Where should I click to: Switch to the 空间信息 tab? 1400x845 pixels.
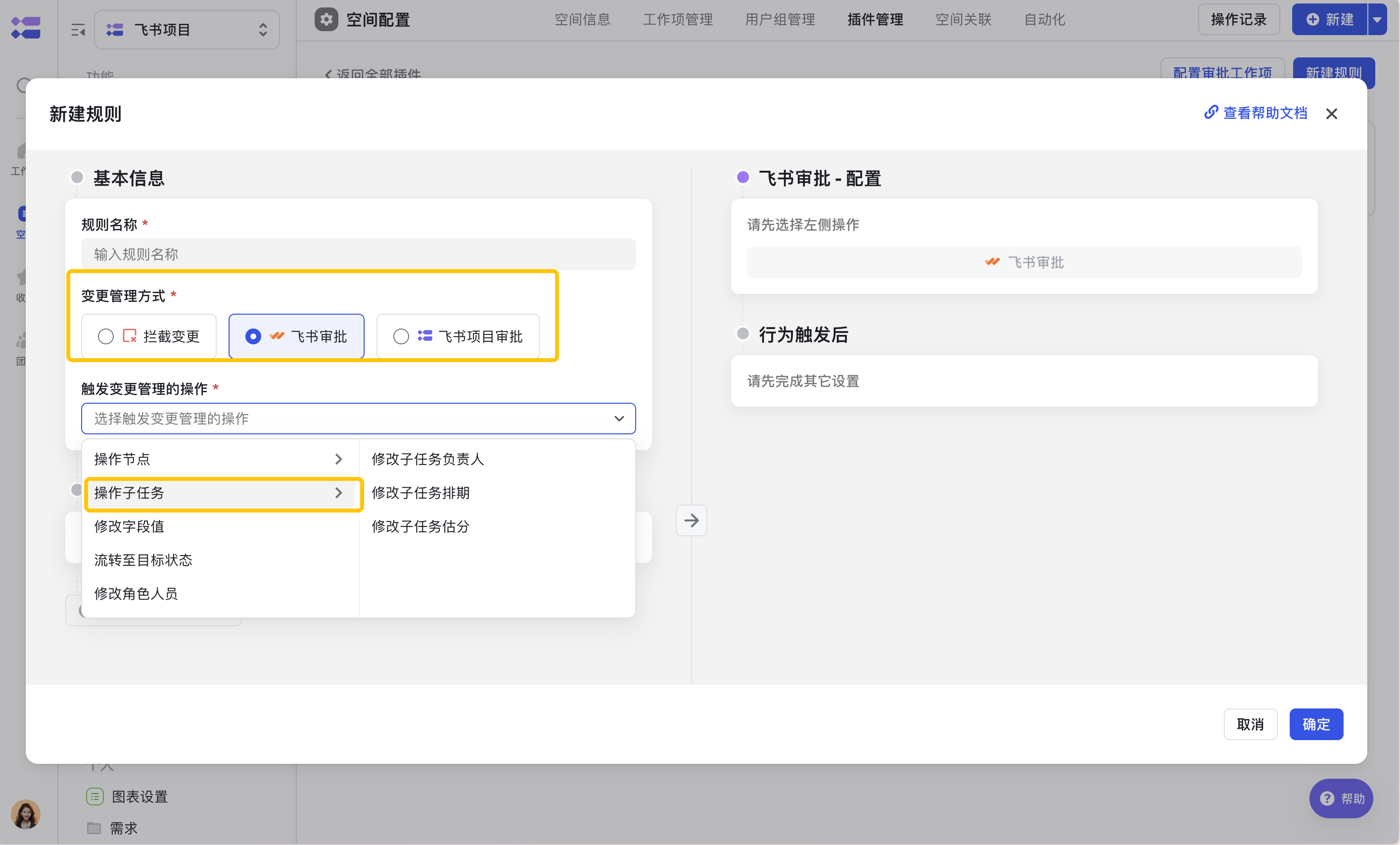582,19
